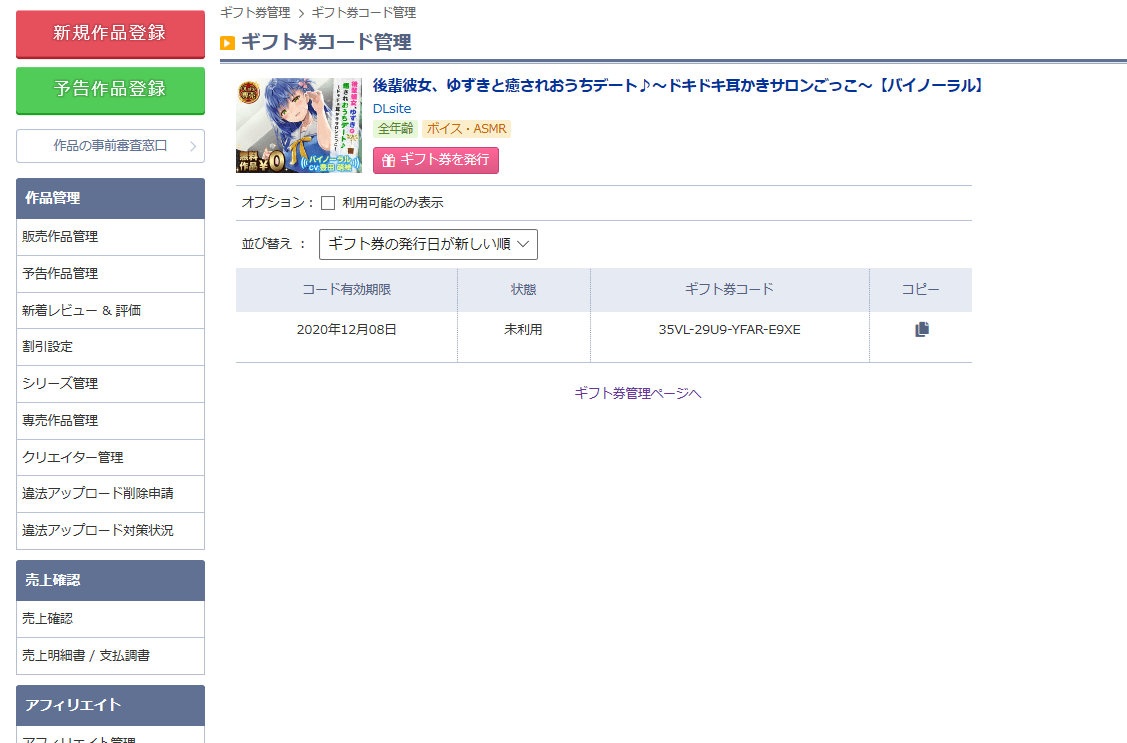The height and width of the screenshot is (743, 1127).
Task: Open the 並び替え sort dropdown
Action: pyautogui.click(x=428, y=245)
